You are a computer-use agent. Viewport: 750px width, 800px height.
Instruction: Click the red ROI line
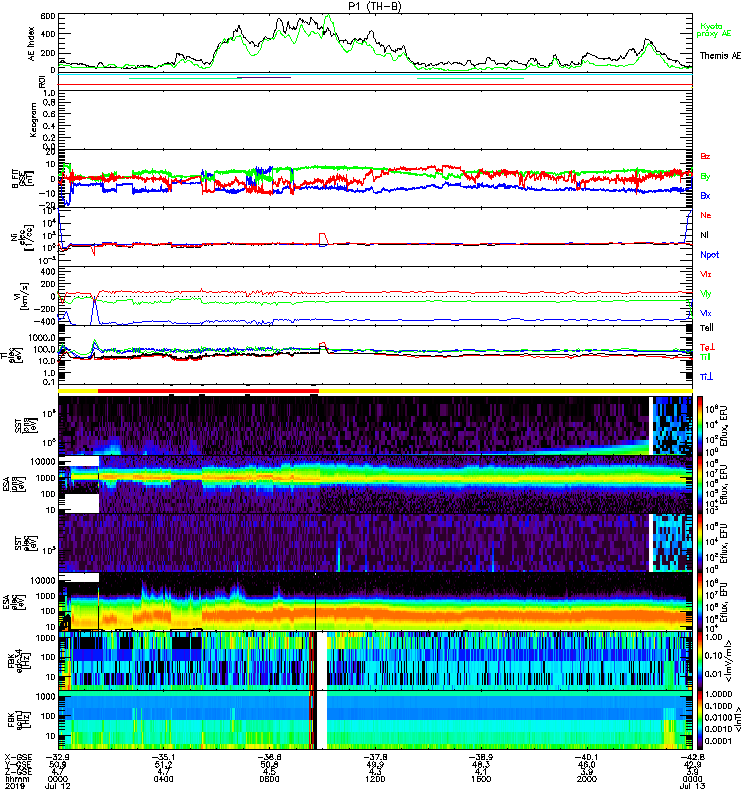click(x=375, y=85)
